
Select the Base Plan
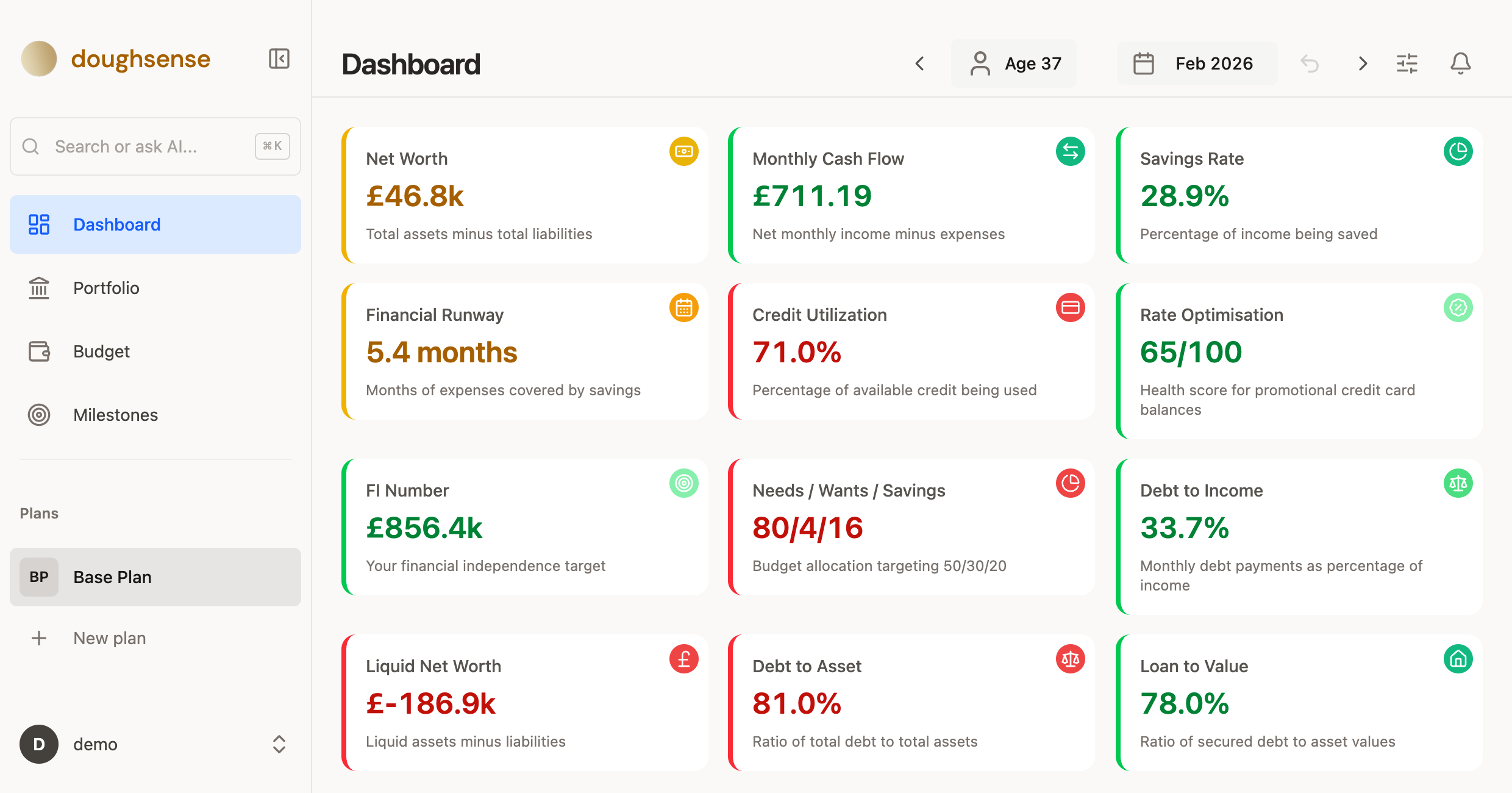coord(112,576)
